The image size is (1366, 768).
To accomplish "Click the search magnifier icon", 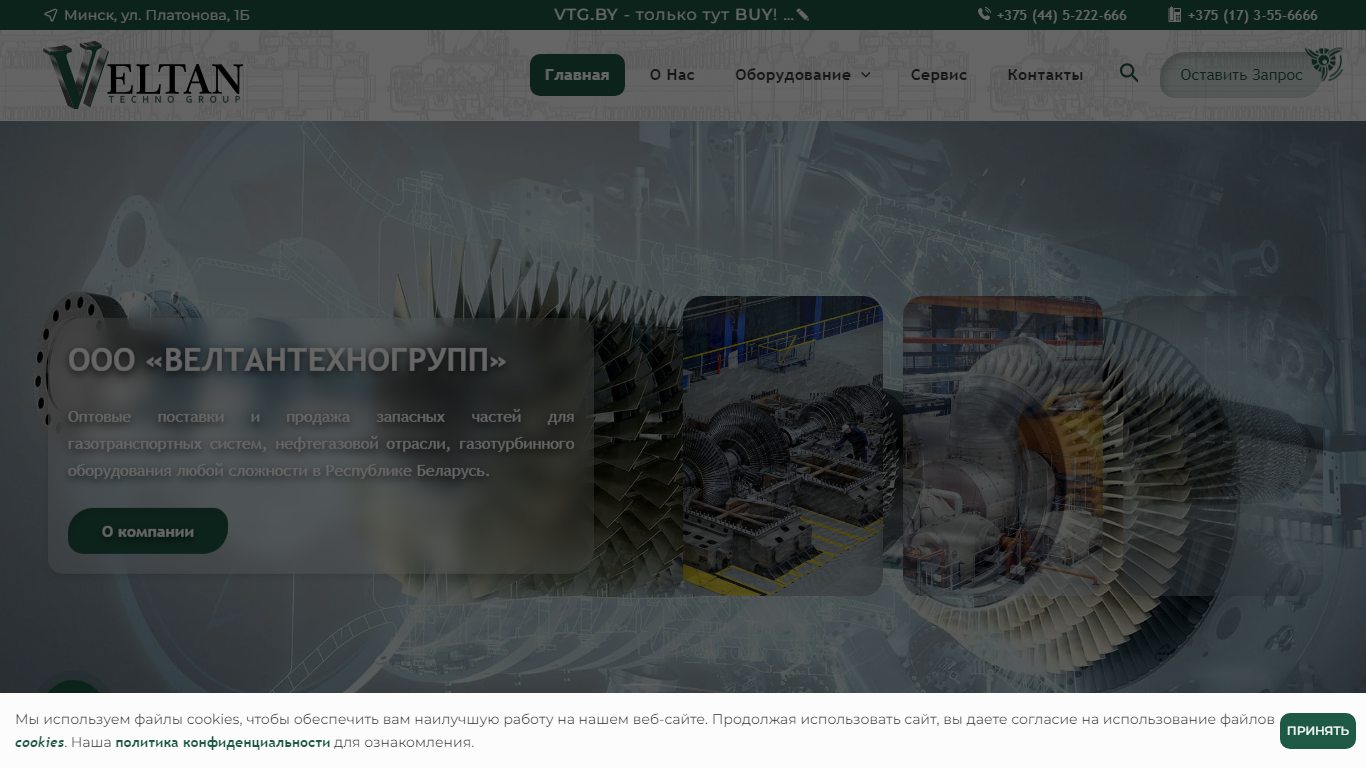I will 1129,73.
